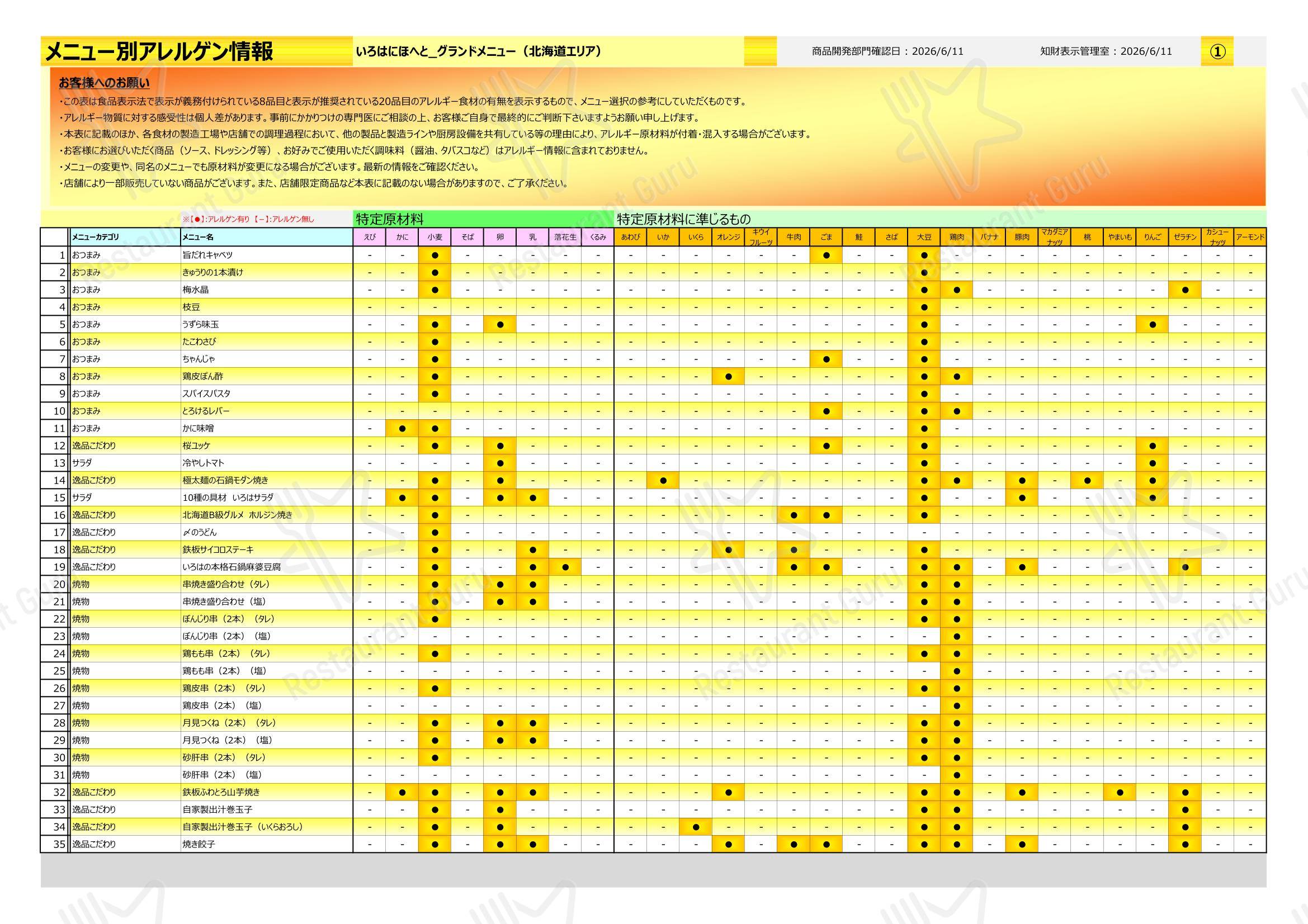Click the いくら dot in 自家製出汁巻玉子（いくらおろし） row

[x=696, y=827]
